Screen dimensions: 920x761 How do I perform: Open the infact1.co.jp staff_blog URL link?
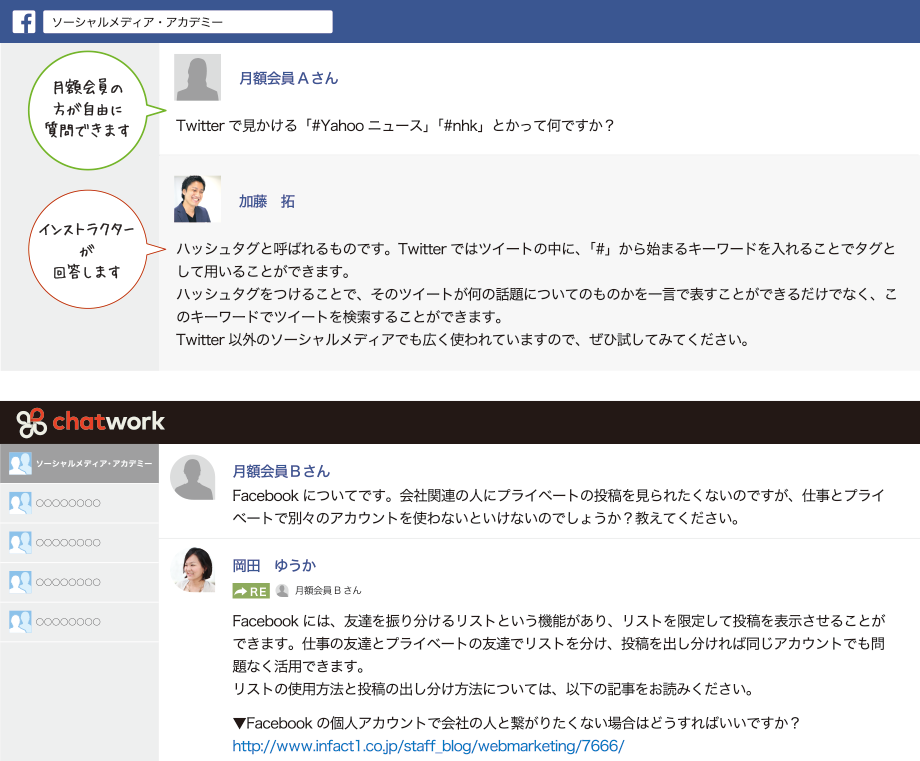pos(428,746)
